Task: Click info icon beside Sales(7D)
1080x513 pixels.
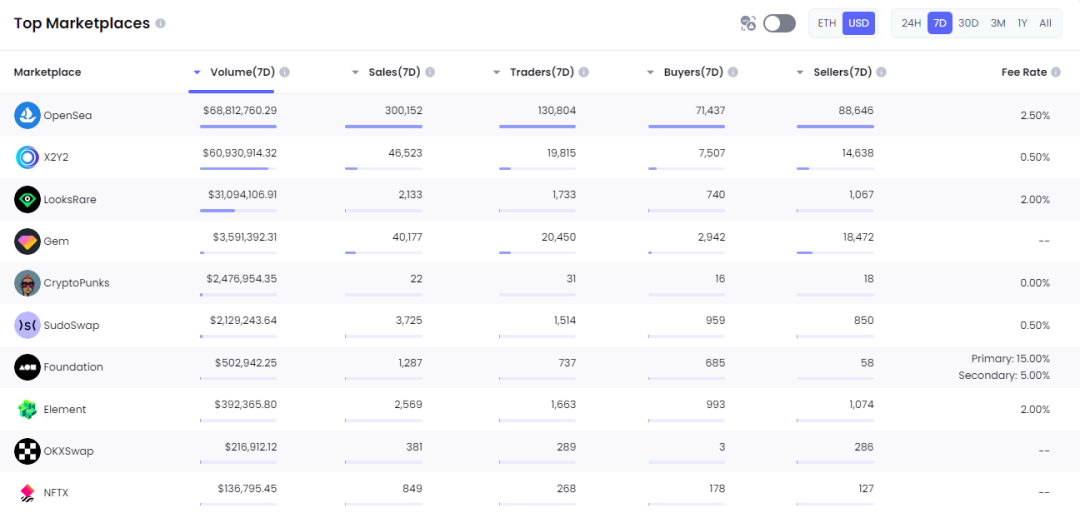Action: click(430, 72)
